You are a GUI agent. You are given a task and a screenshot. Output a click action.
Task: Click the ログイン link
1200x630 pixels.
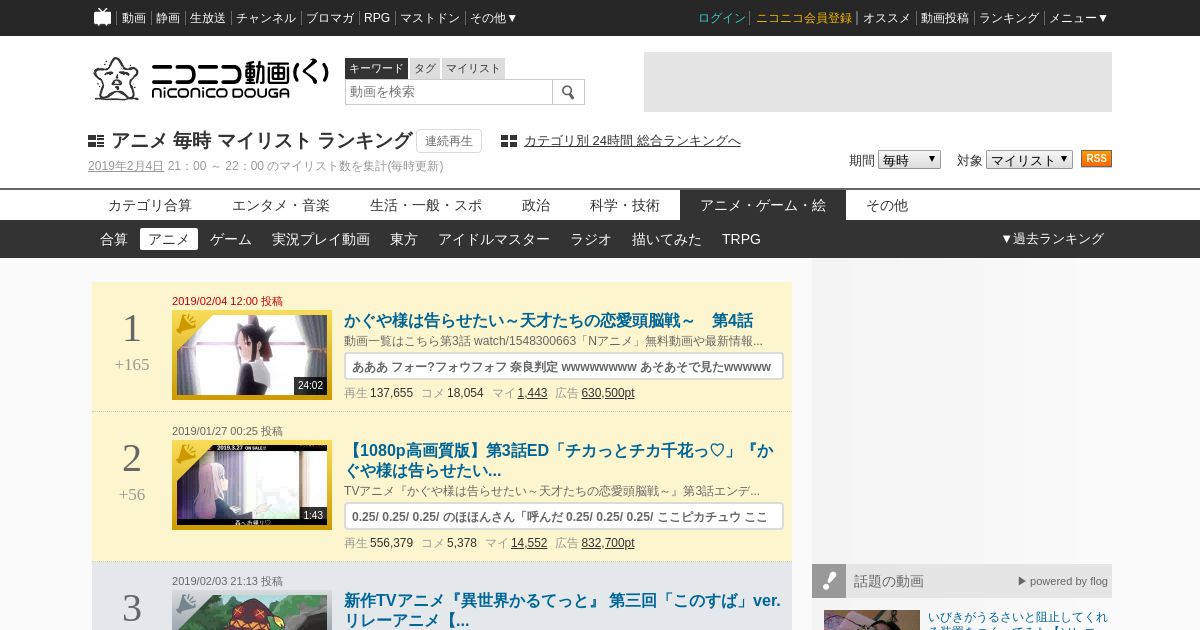[722, 18]
